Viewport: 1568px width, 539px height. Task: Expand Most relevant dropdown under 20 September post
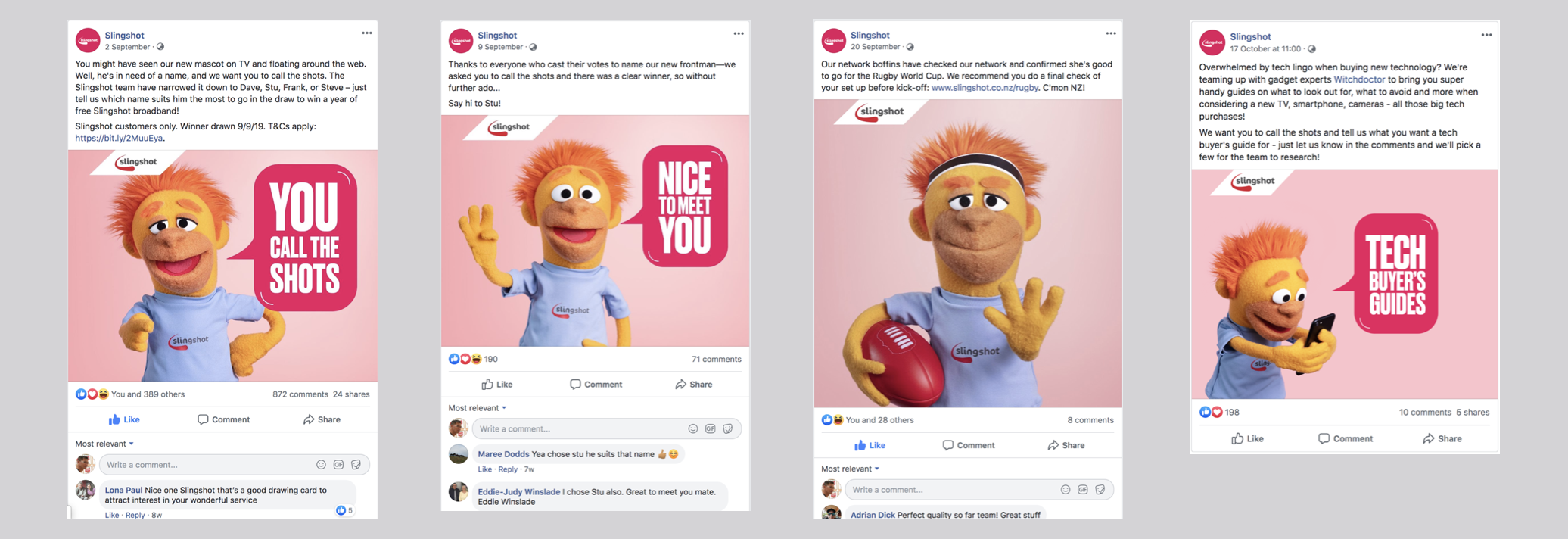pyautogui.click(x=851, y=469)
